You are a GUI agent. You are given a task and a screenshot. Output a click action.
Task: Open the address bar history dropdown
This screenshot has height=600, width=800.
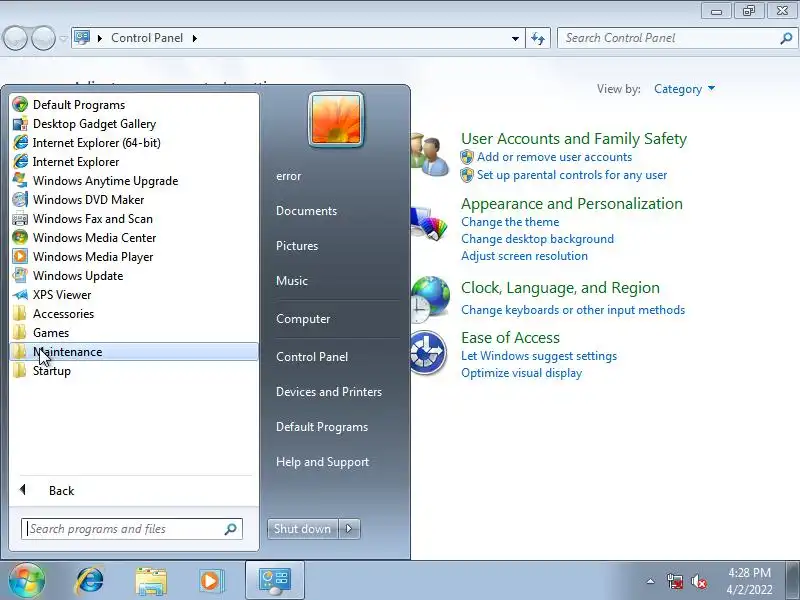pyautogui.click(x=515, y=38)
